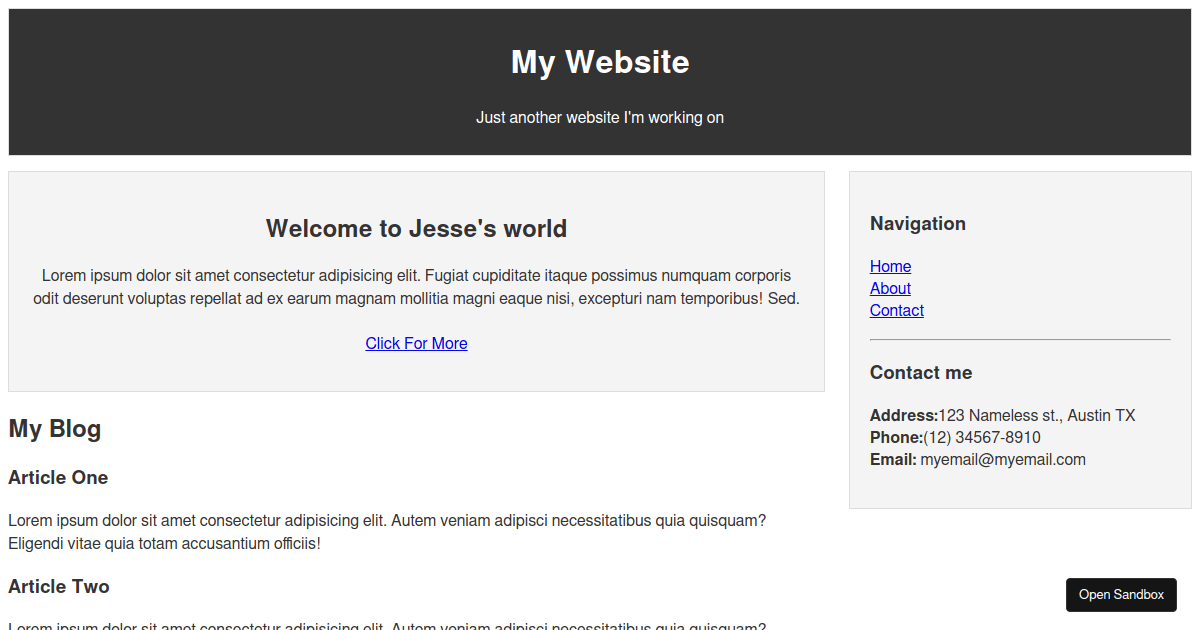Open the Home navigation link
This screenshot has width=1200, height=630.
[890, 266]
